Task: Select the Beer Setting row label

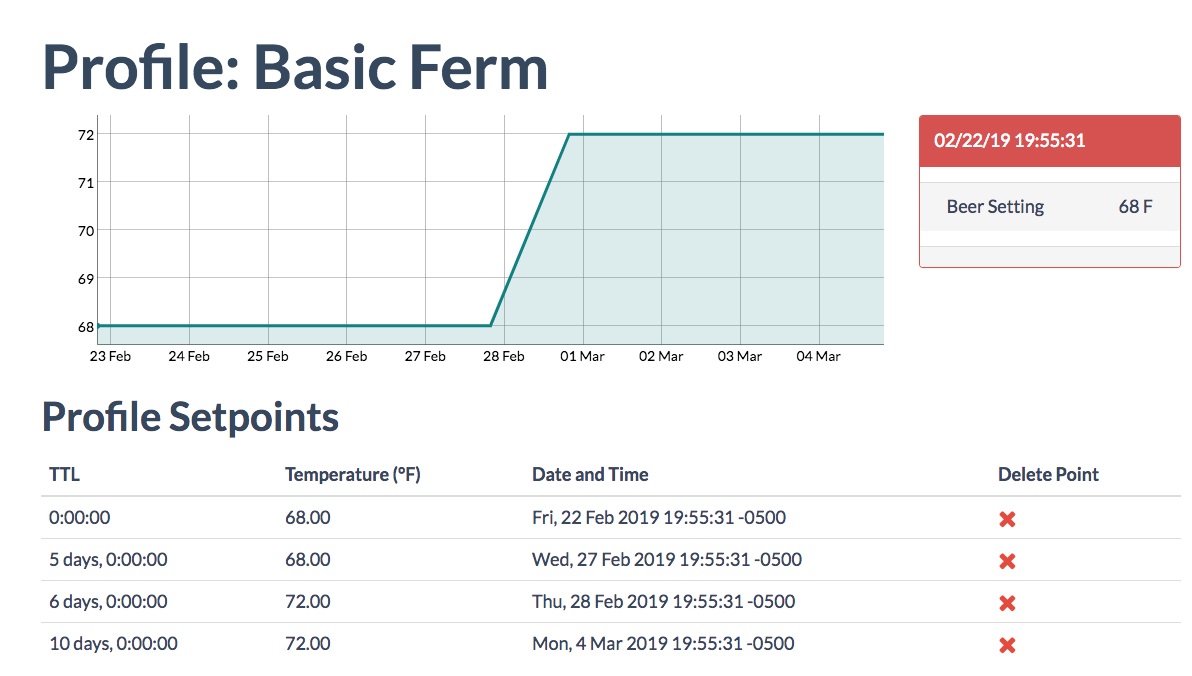Action: pyautogui.click(x=995, y=207)
